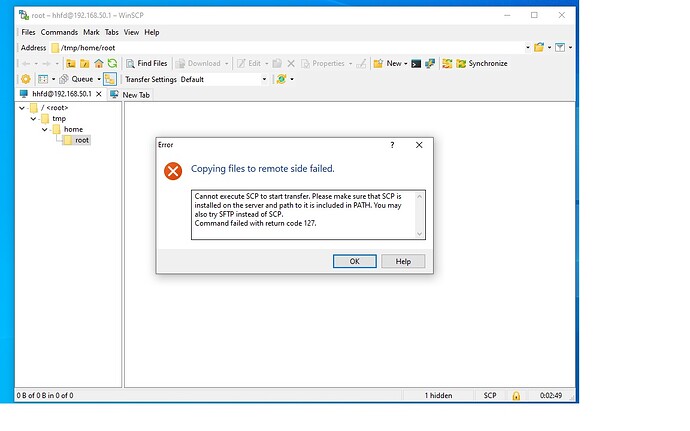Viewport: 690px width, 431px height.
Task: Open the Files menu
Action: [28, 32]
